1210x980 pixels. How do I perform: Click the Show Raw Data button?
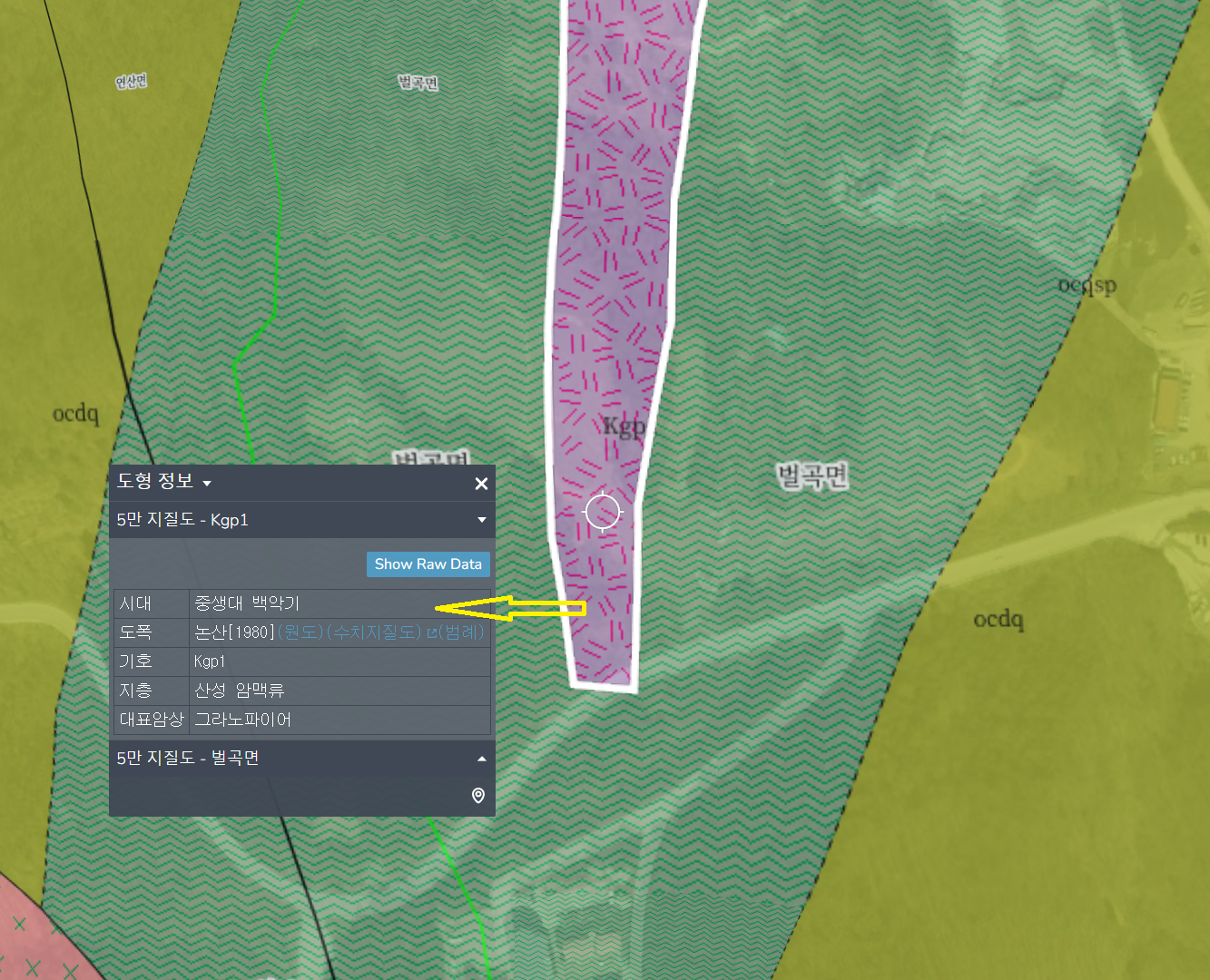point(428,564)
